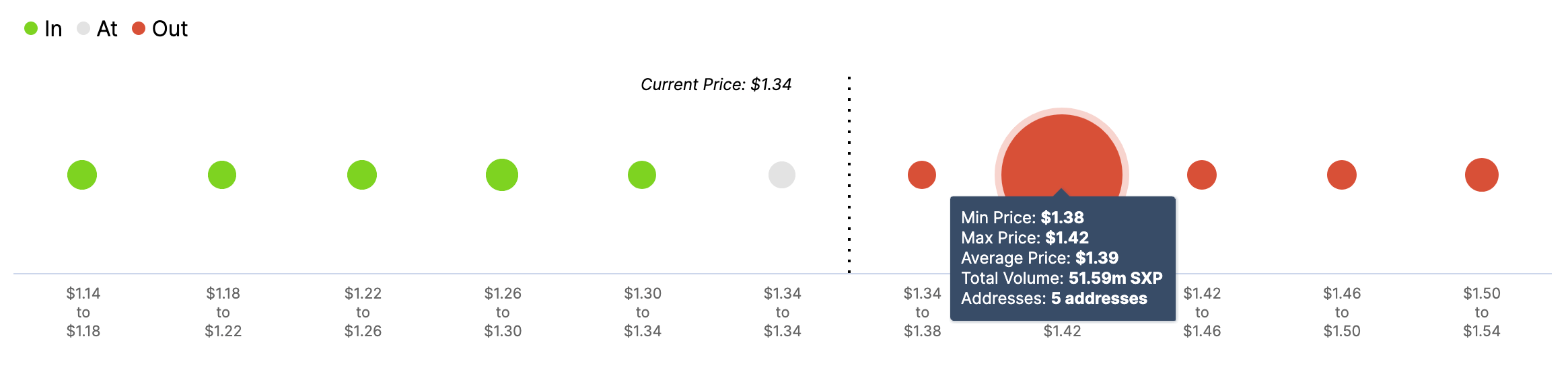The height and width of the screenshot is (382, 1568).
Task: Toggle the green In legend item
Action: tap(44, 29)
